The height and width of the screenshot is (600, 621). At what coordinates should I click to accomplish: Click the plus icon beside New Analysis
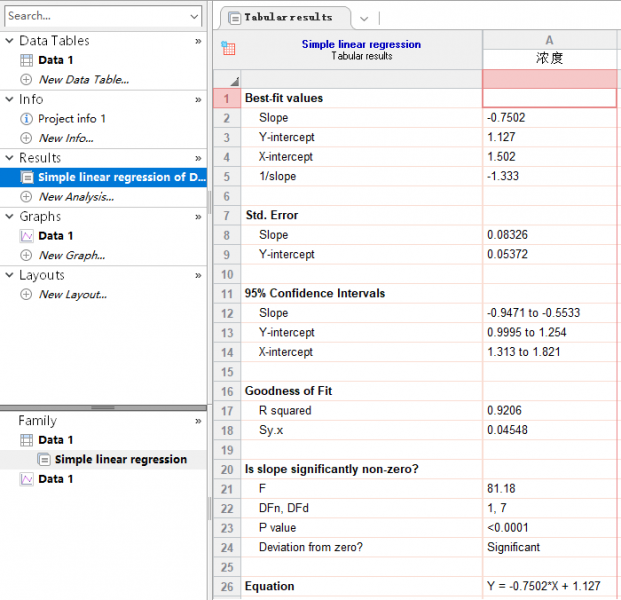[x=26, y=197]
